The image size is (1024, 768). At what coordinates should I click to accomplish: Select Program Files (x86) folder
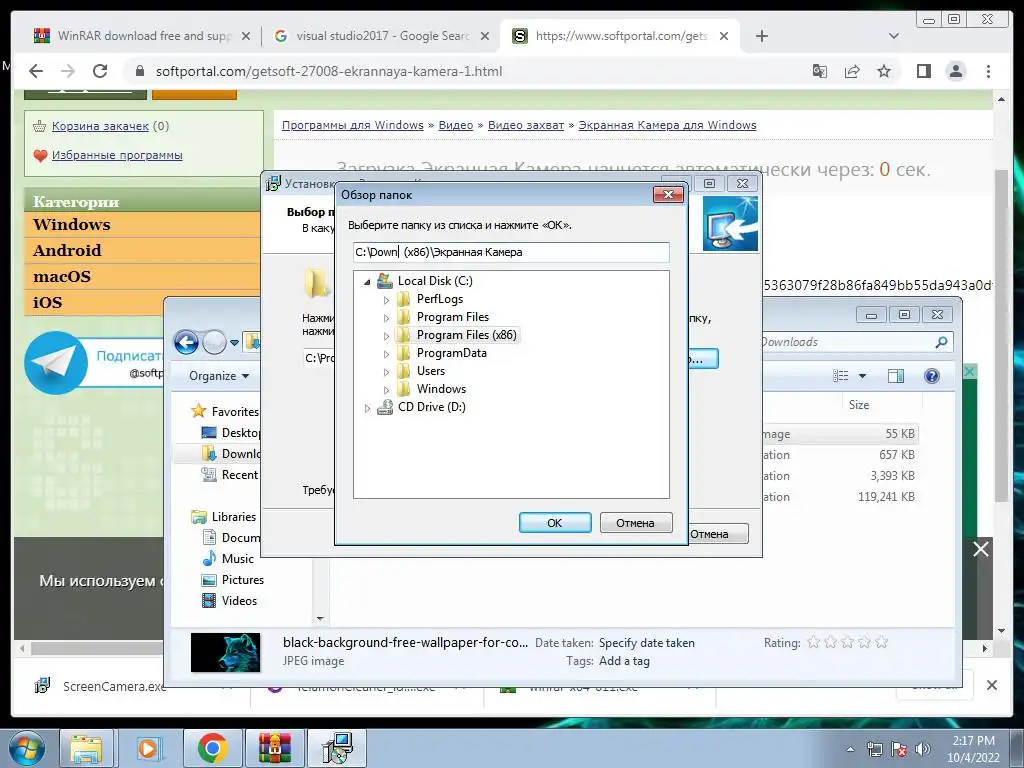[466, 334]
